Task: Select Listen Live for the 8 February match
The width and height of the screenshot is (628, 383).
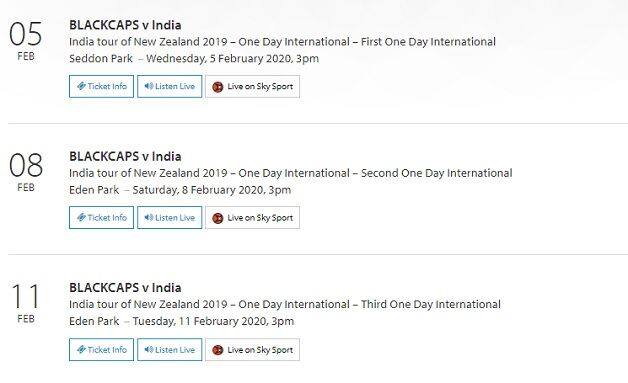Action: coord(169,218)
